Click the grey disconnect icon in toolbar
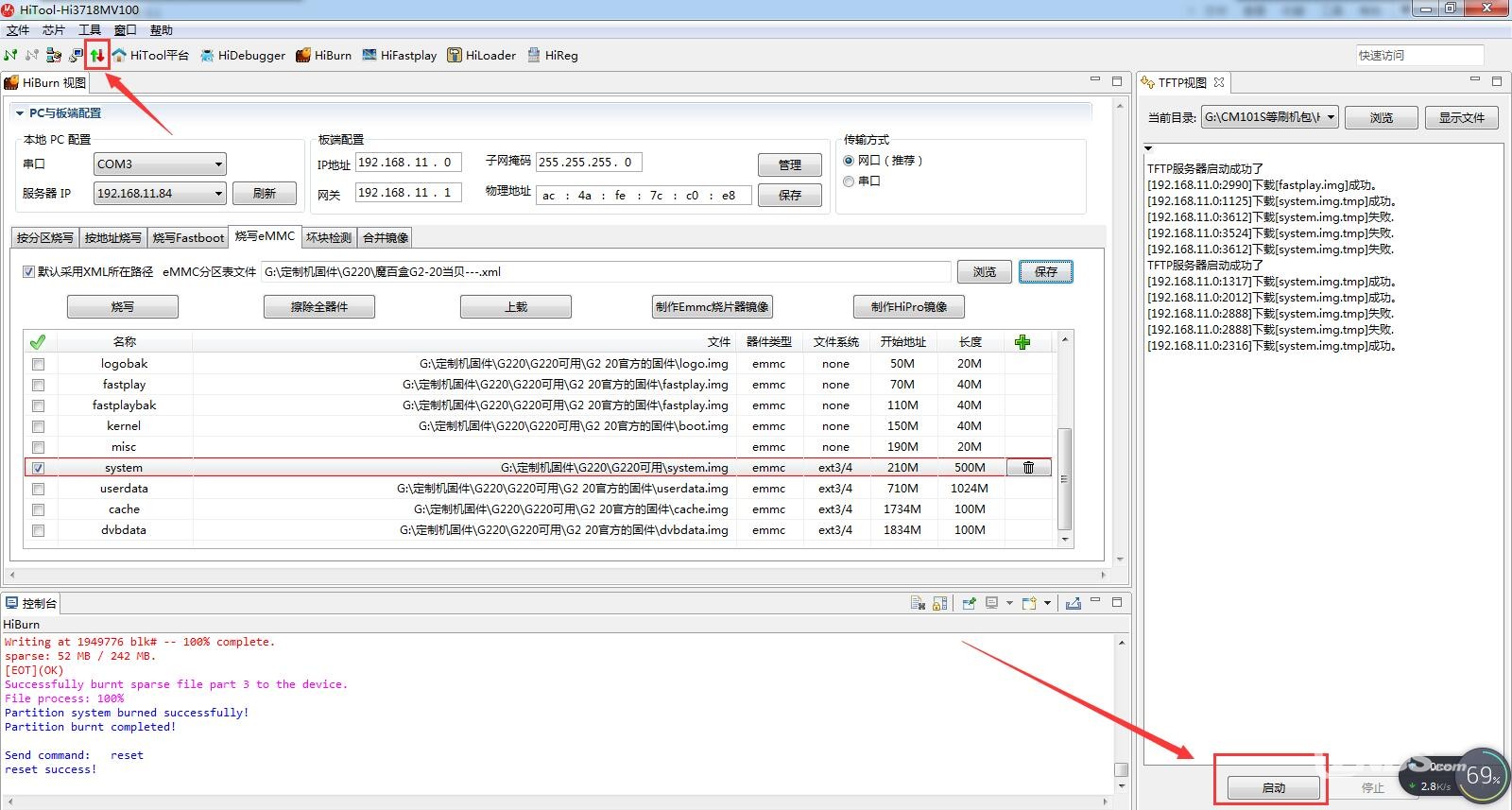 tap(32, 55)
